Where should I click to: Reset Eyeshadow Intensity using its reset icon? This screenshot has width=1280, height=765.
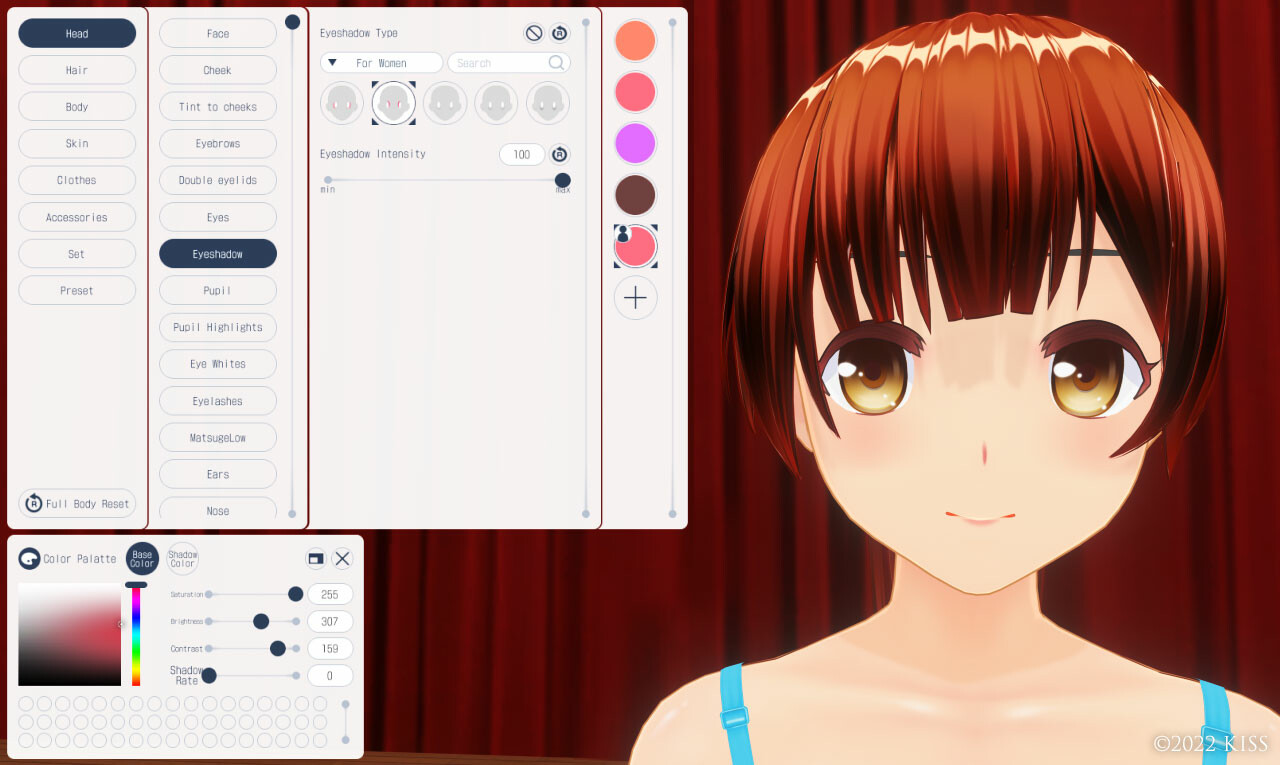click(560, 154)
